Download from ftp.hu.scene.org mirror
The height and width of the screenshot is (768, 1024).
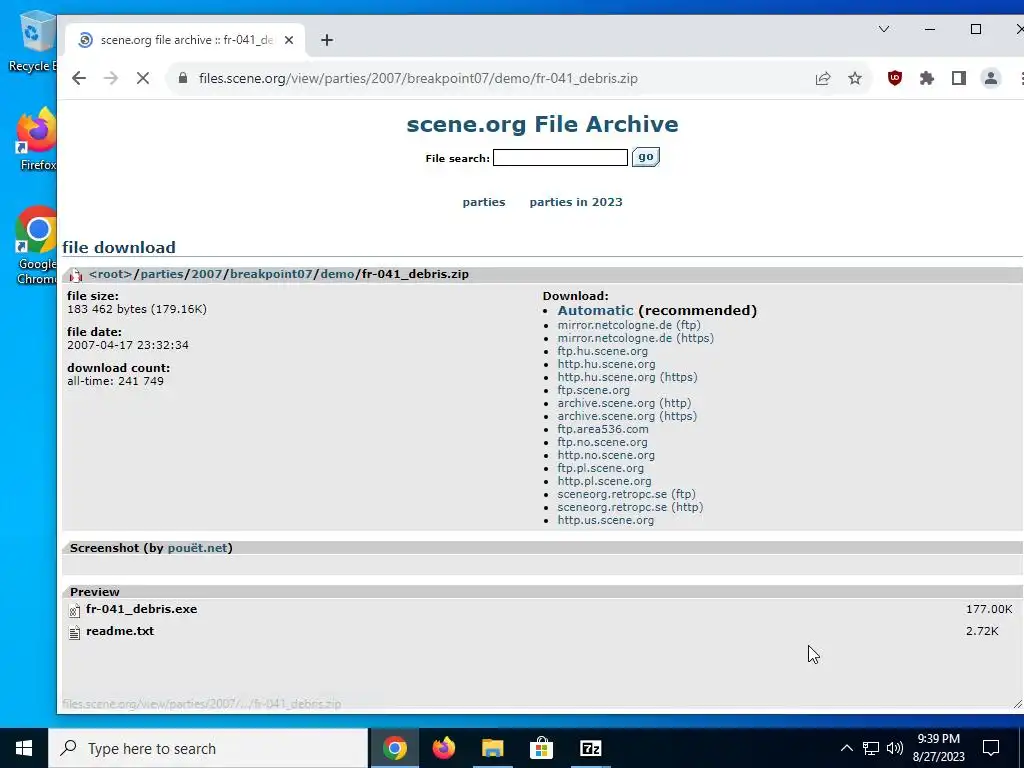[x=603, y=351]
